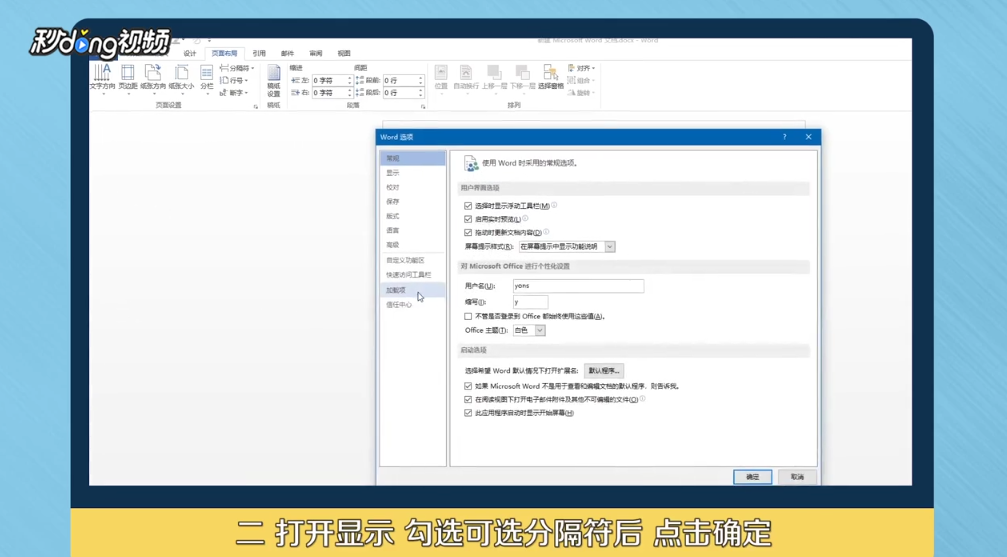The height and width of the screenshot is (557, 1007).
Task: Toggle tell me if Word isn't default program
Action: [x=468, y=386]
